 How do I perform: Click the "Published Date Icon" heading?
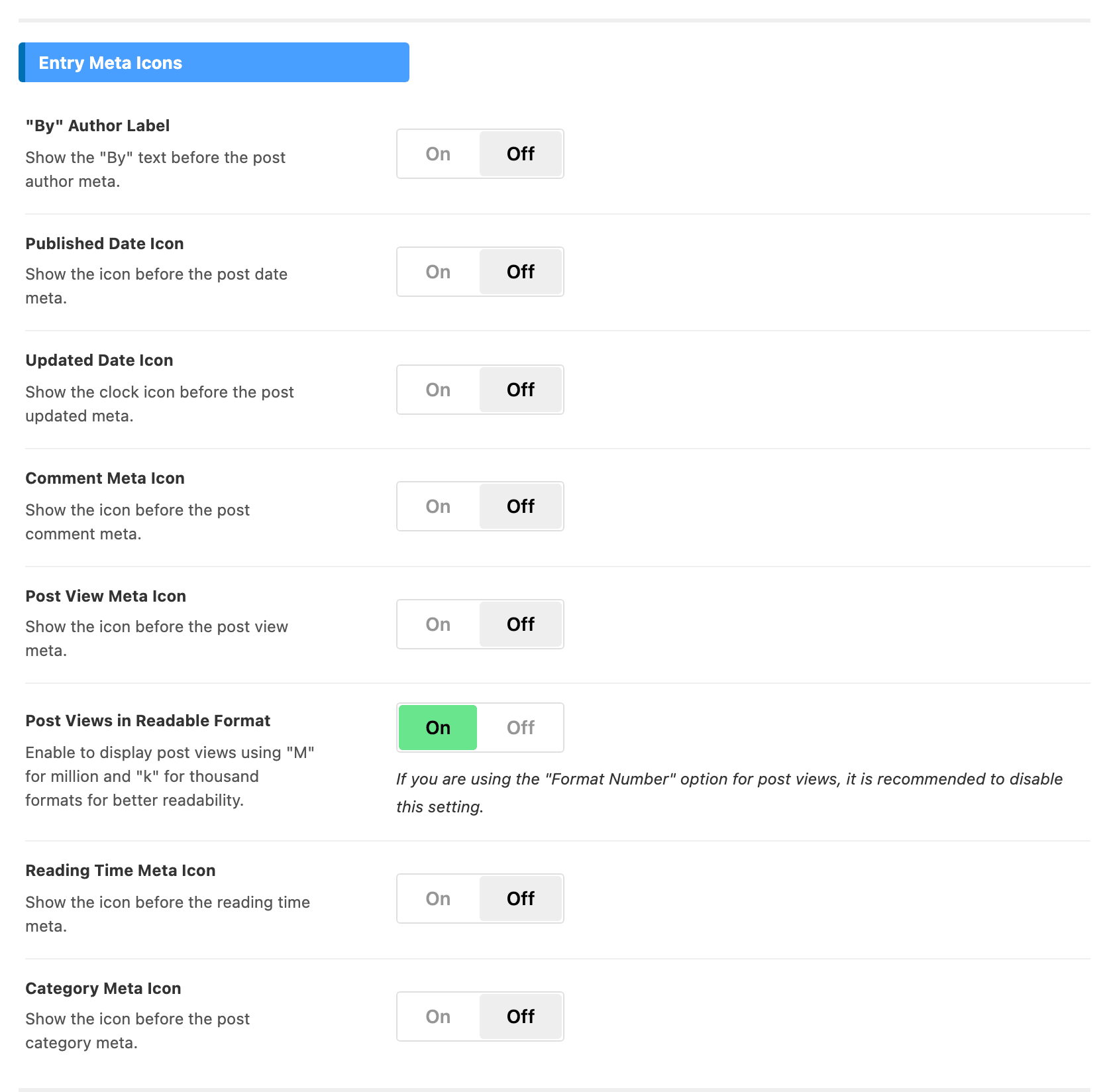(105, 244)
